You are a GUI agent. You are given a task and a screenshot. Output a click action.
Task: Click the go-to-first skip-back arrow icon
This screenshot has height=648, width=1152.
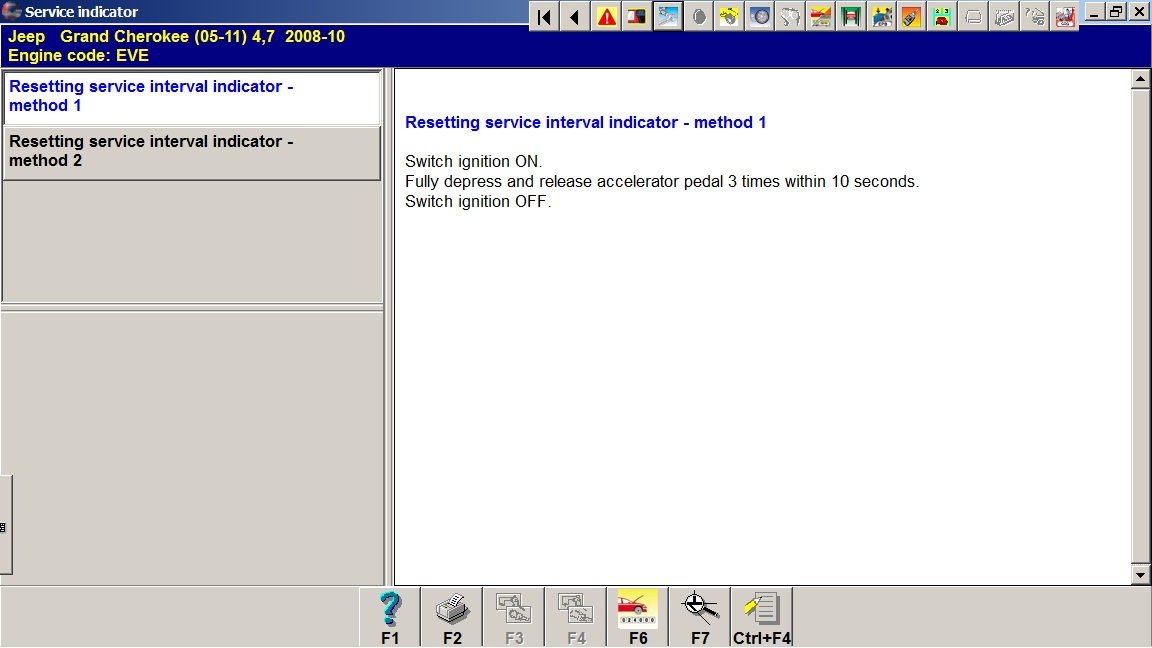click(544, 17)
